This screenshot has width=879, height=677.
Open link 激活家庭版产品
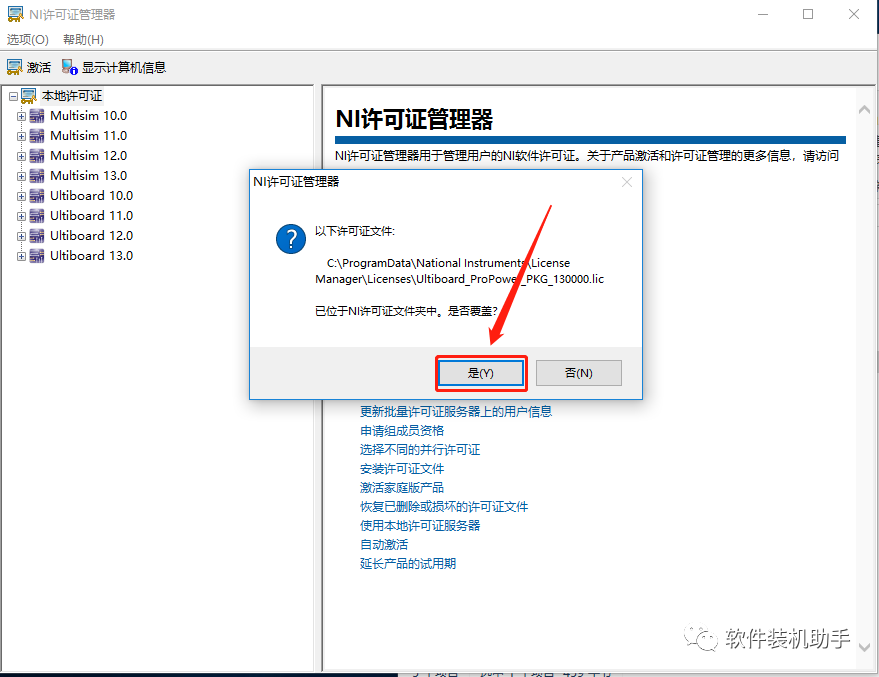coord(402,488)
